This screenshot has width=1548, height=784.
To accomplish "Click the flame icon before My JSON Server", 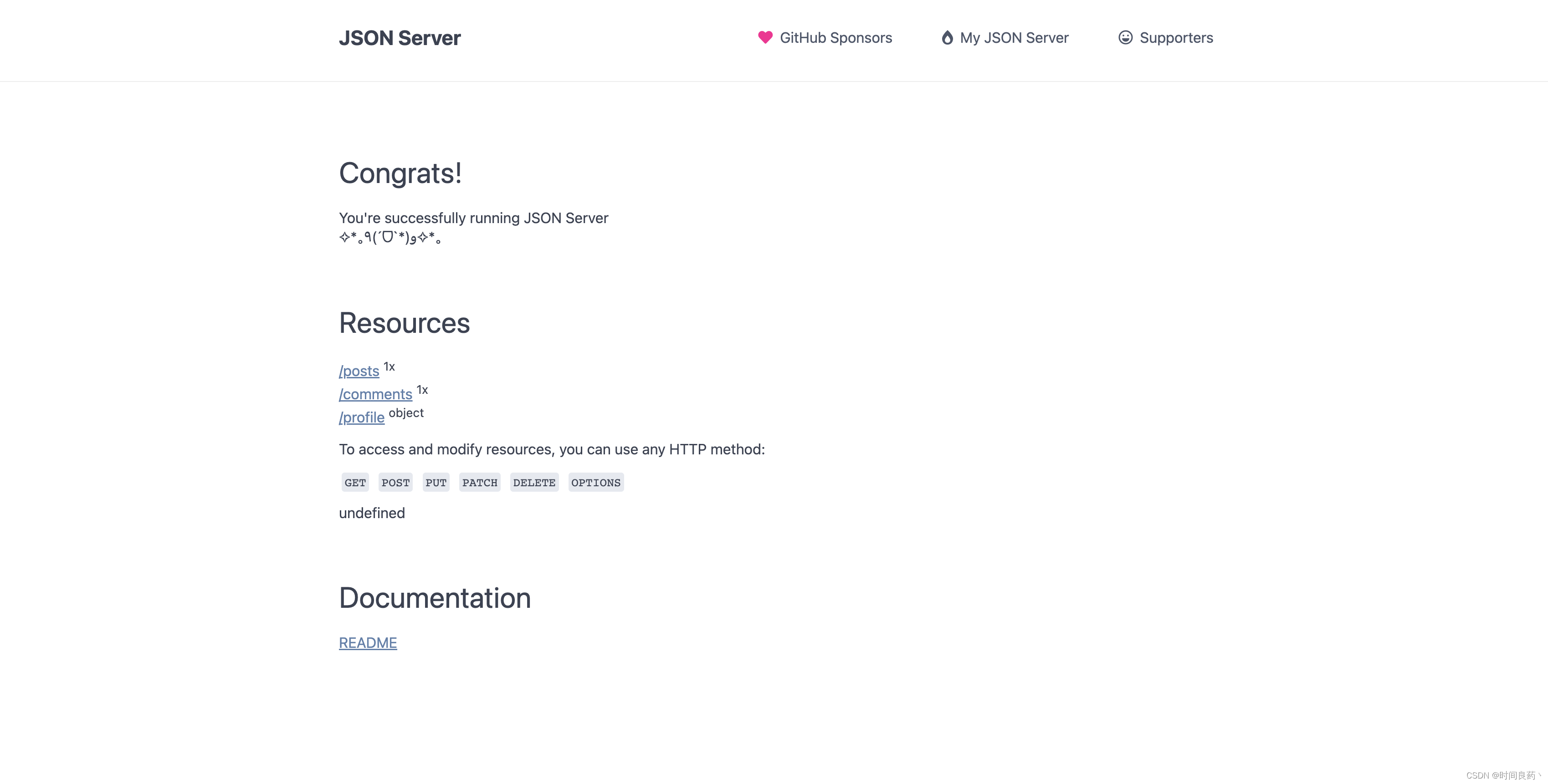I will (x=947, y=38).
